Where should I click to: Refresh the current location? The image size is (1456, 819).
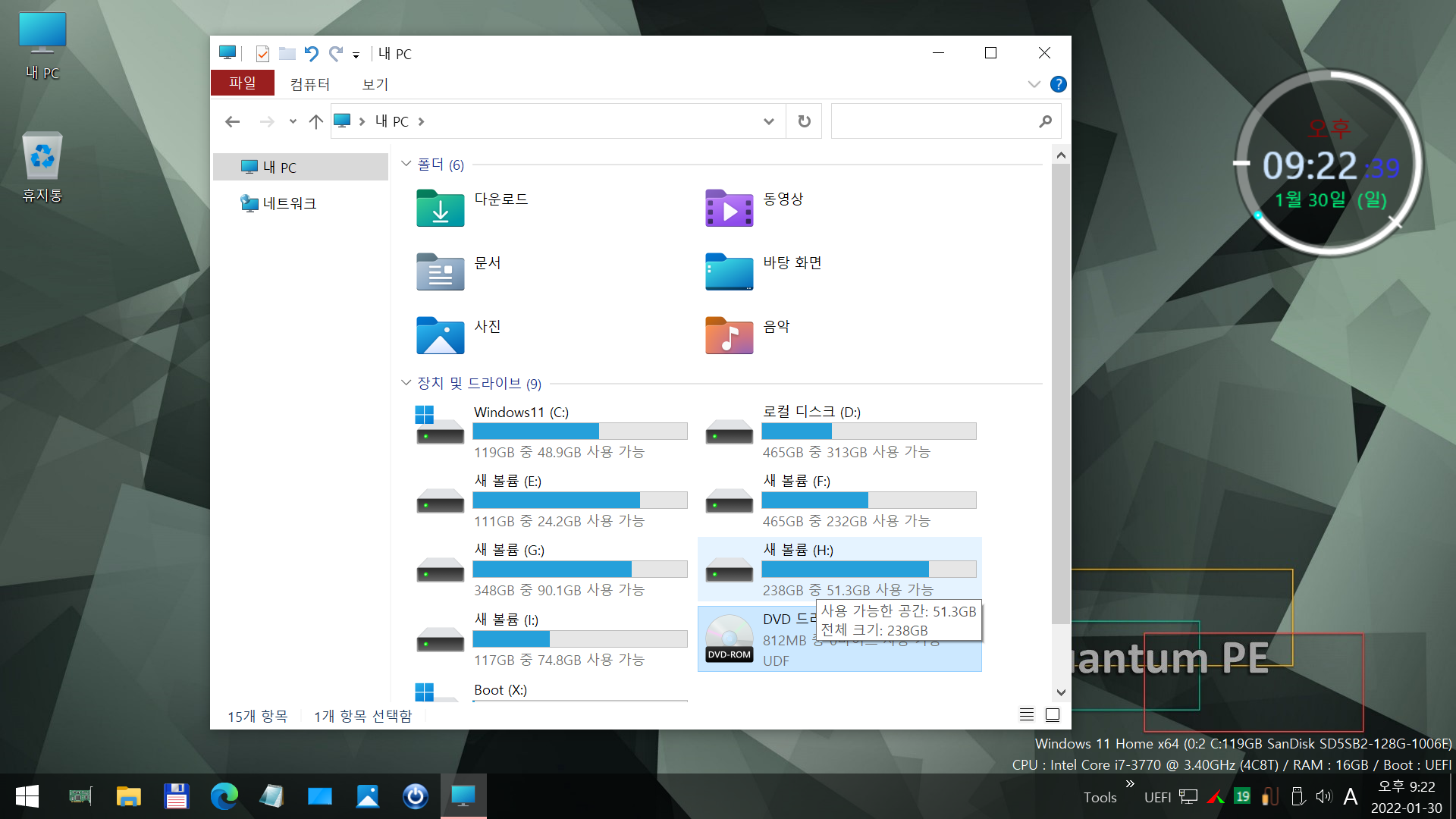[805, 121]
